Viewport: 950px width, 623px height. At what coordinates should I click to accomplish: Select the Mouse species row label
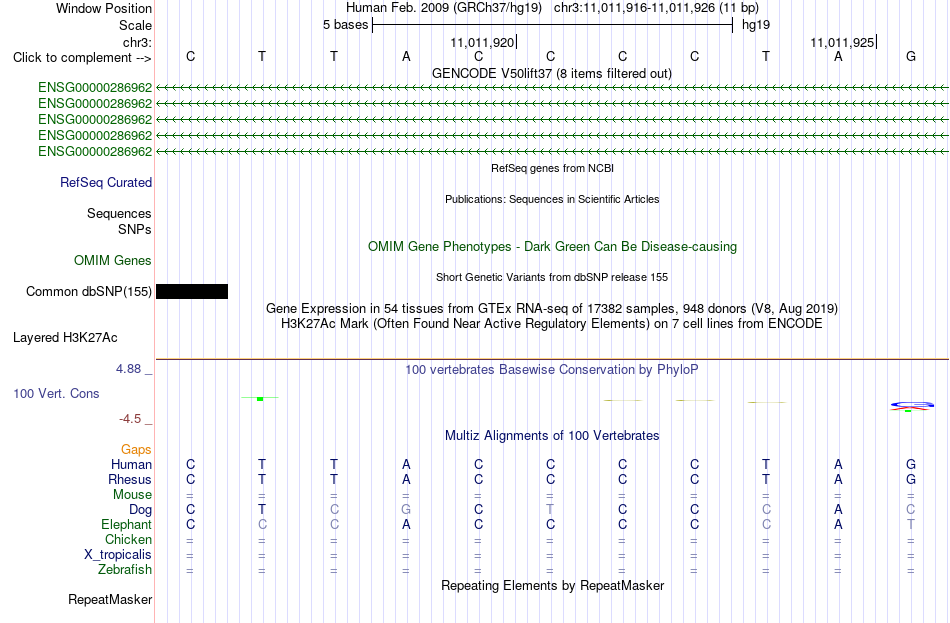click(132, 495)
